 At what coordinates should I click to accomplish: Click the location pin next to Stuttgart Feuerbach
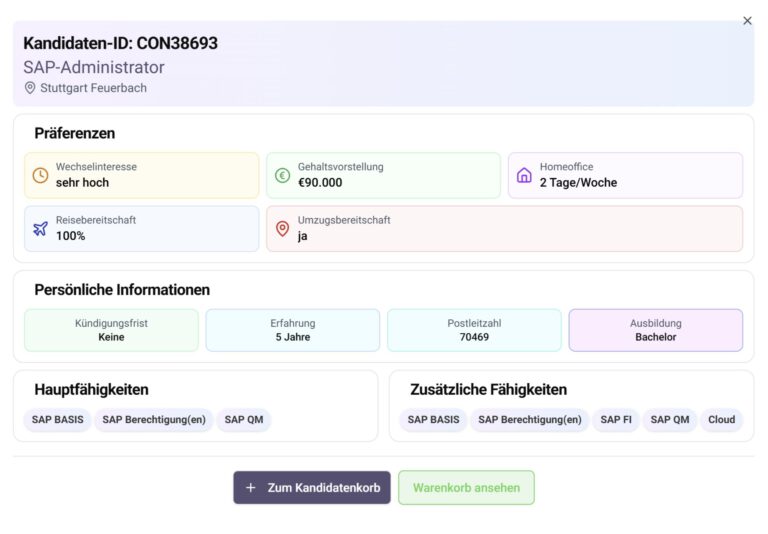[30, 88]
